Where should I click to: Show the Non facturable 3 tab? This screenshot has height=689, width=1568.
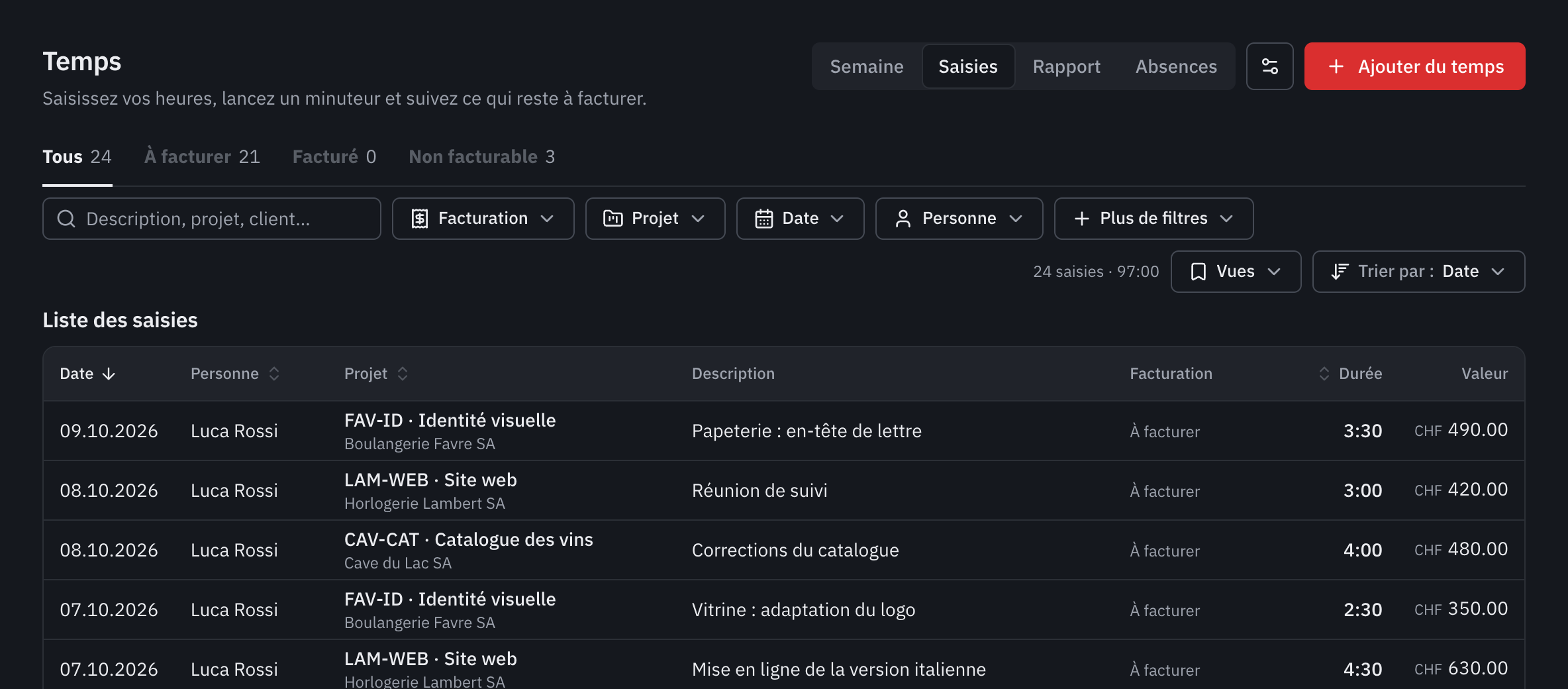482,157
